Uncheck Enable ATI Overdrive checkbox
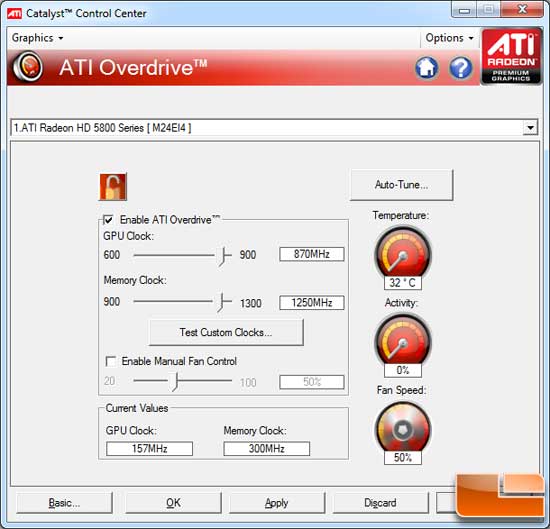The height and width of the screenshot is (529, 550). point(108,220)
